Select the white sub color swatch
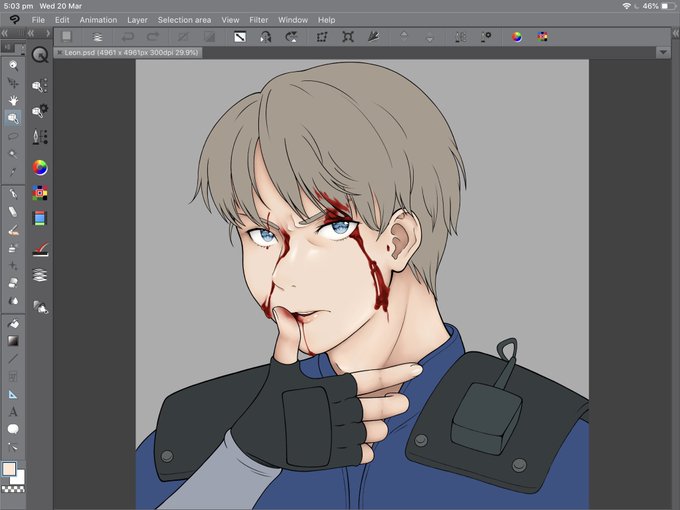Image resolution: width=680 pixels, height=510 pixels. click(x=18, y=477)
